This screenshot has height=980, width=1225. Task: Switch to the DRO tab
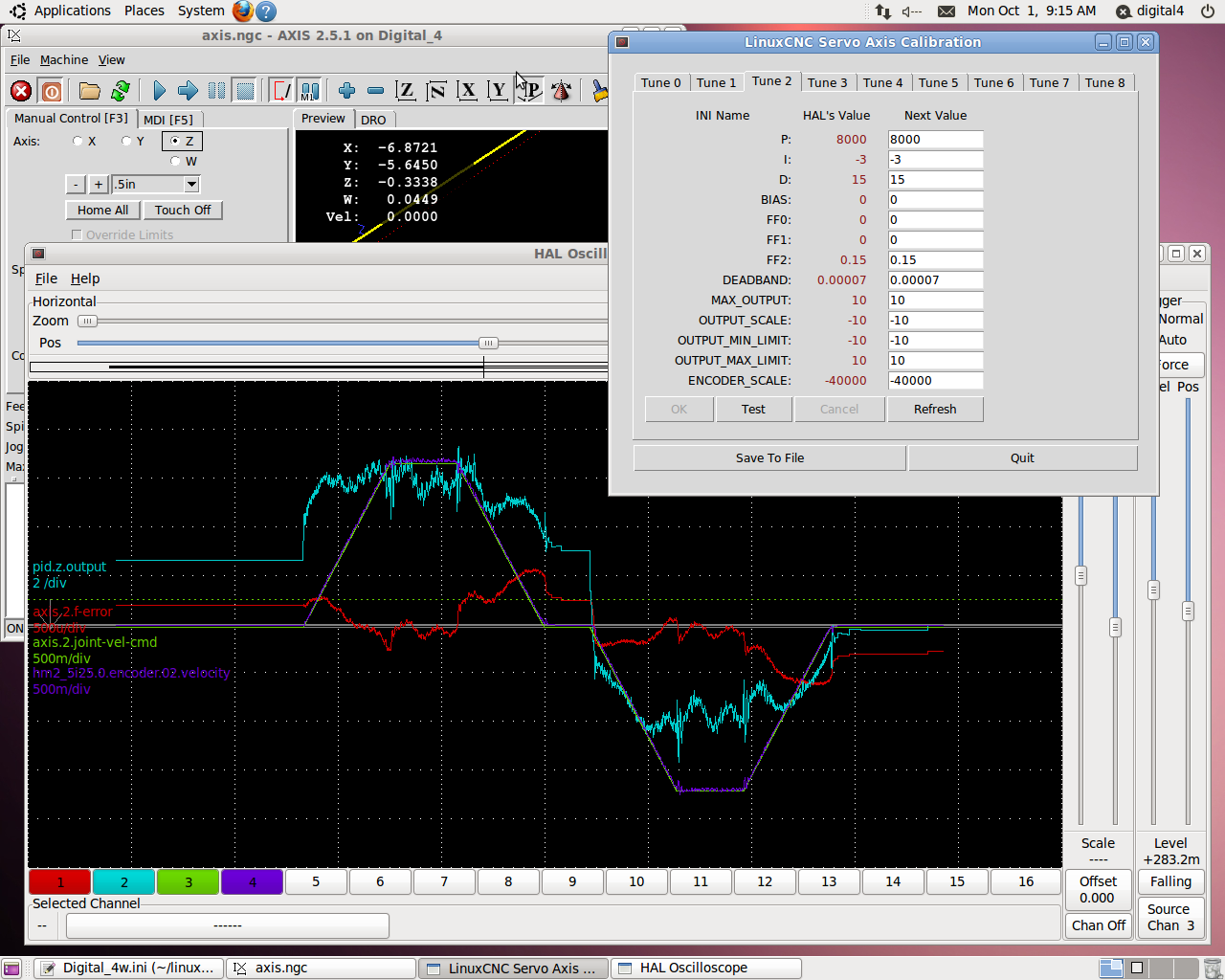pos(374,120)
